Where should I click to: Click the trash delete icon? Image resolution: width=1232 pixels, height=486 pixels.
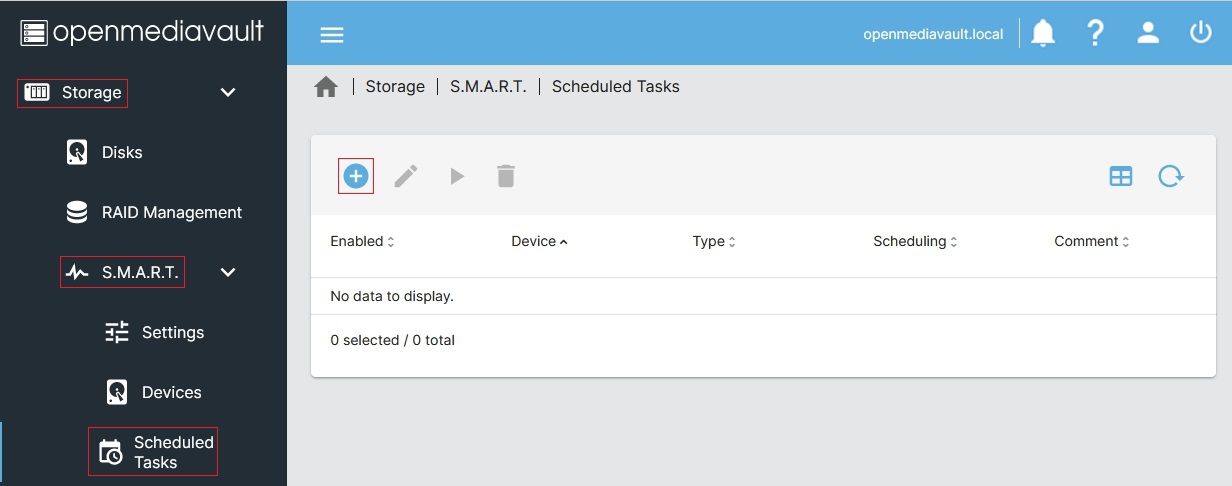(x=506, y=177)
